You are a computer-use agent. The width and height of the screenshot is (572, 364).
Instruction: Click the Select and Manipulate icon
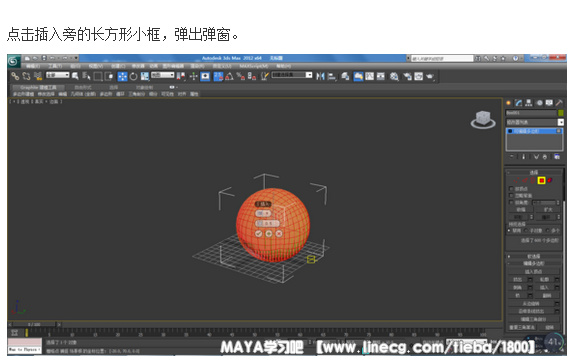(193, 76)
